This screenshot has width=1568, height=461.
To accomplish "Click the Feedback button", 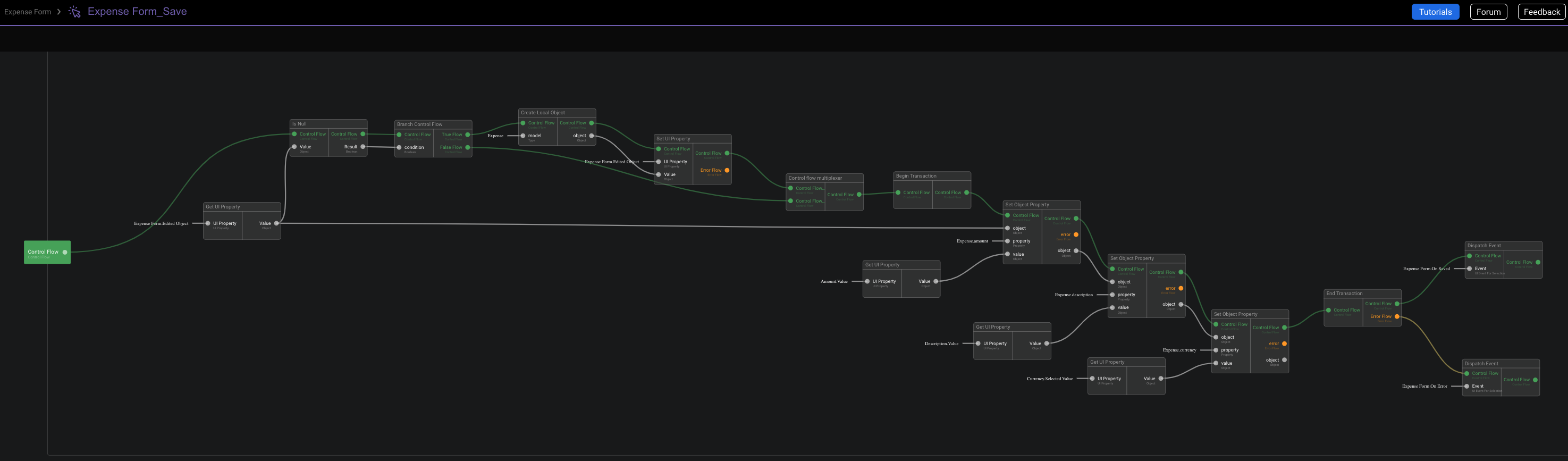I will pos(1541,12).
